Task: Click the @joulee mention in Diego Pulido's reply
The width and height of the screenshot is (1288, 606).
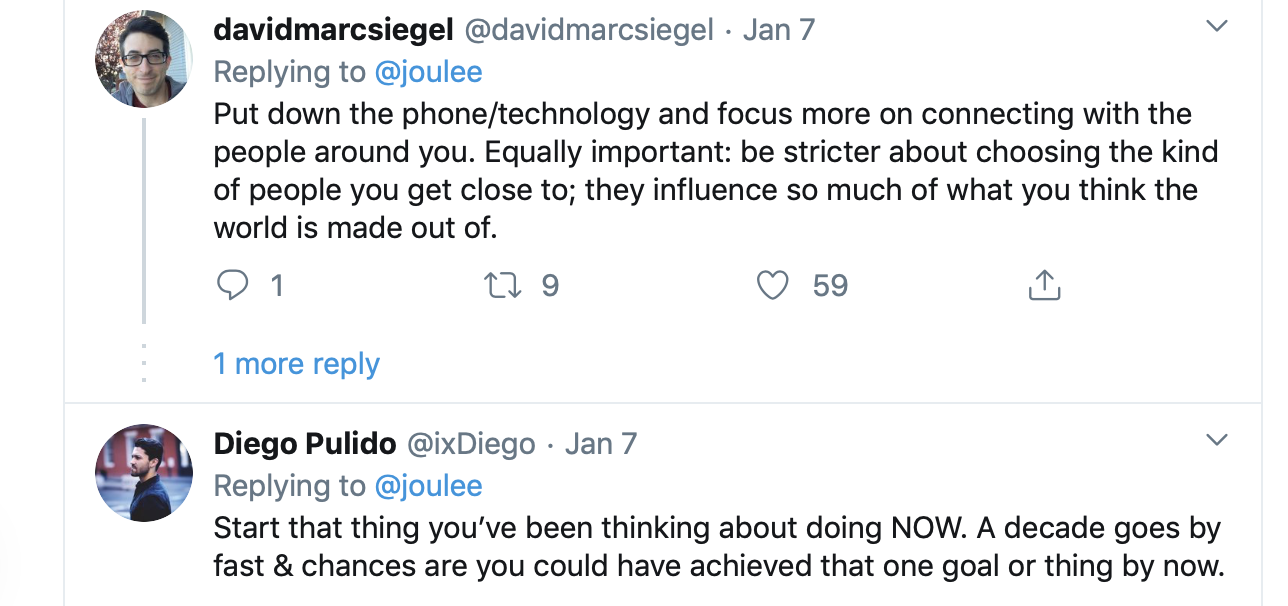Action: [428, 486]
